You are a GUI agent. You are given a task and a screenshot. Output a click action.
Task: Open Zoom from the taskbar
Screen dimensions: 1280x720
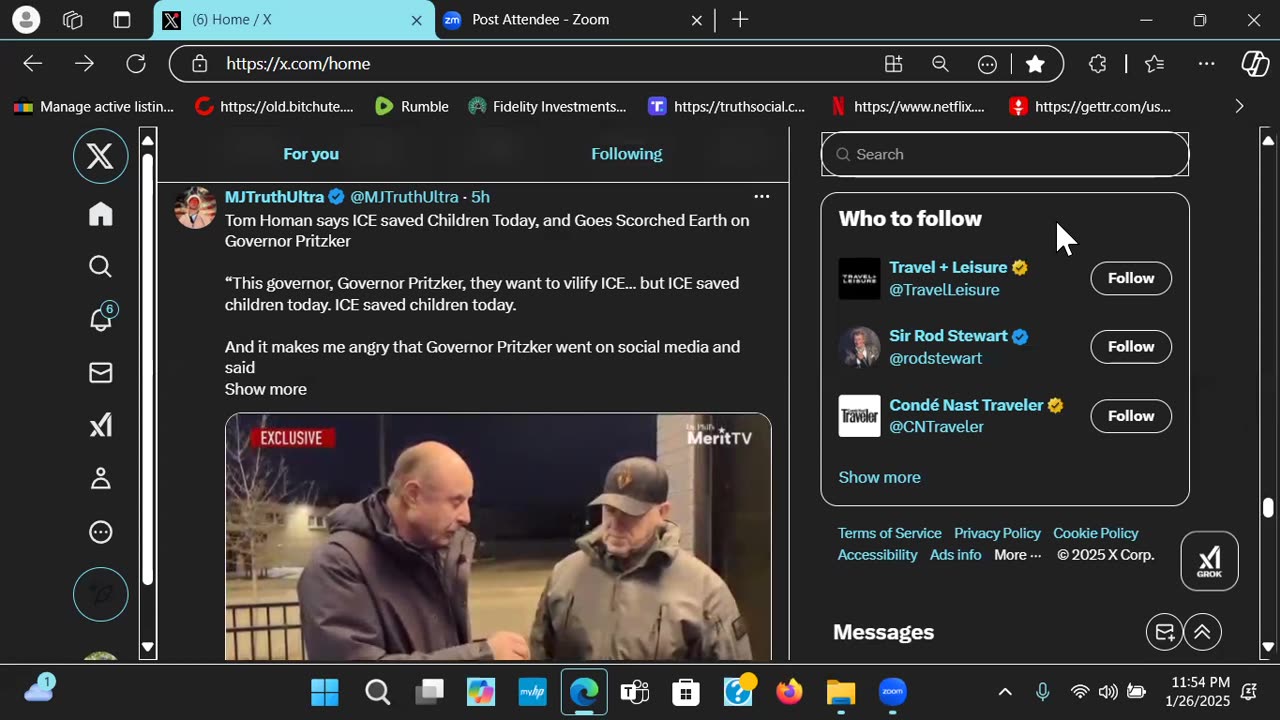(892, 692)
